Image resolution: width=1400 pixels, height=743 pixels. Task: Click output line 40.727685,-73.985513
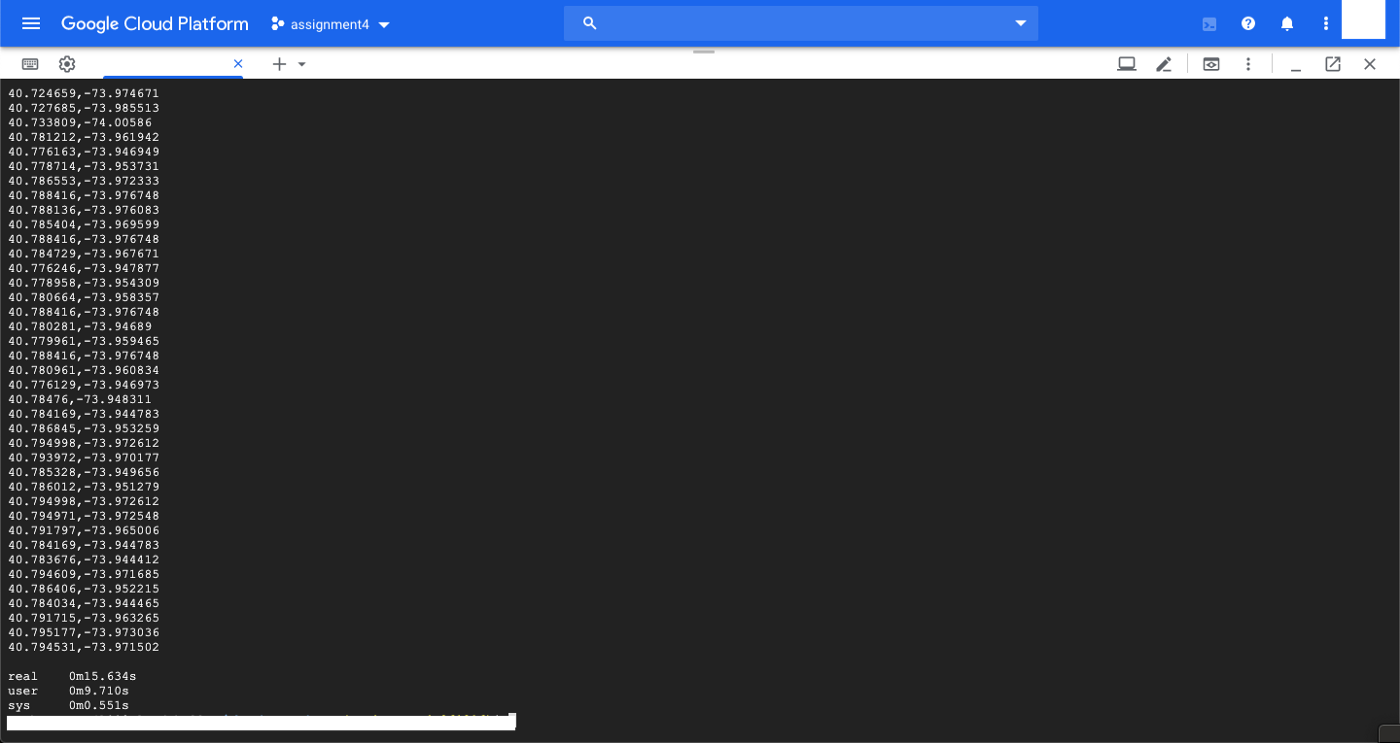point(84,108)
